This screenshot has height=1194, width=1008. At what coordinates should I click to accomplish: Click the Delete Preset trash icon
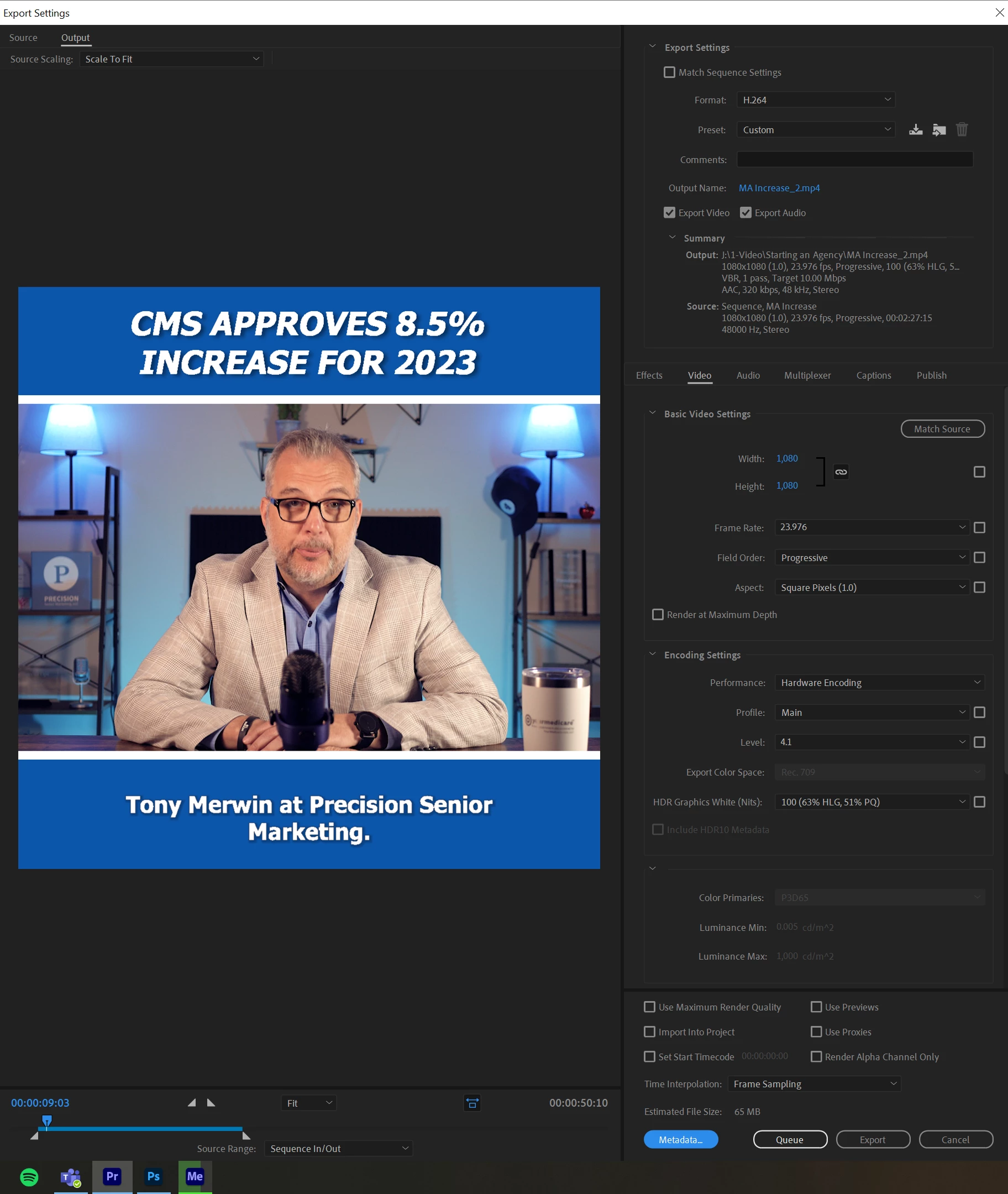click(962, 130)
